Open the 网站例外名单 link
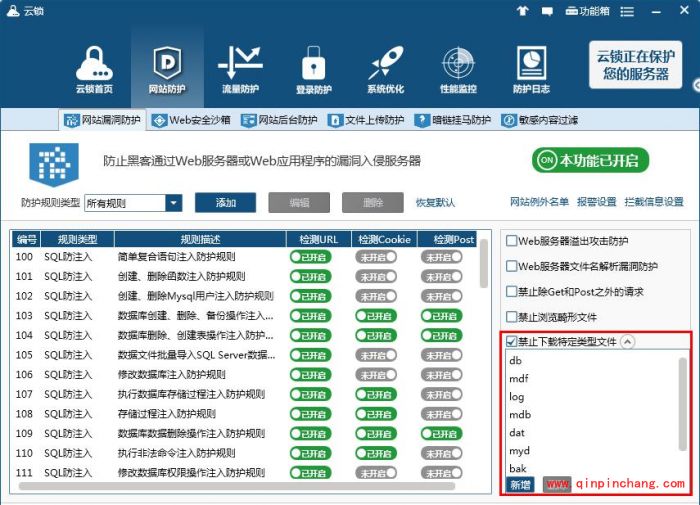 (x=539, y=202)
